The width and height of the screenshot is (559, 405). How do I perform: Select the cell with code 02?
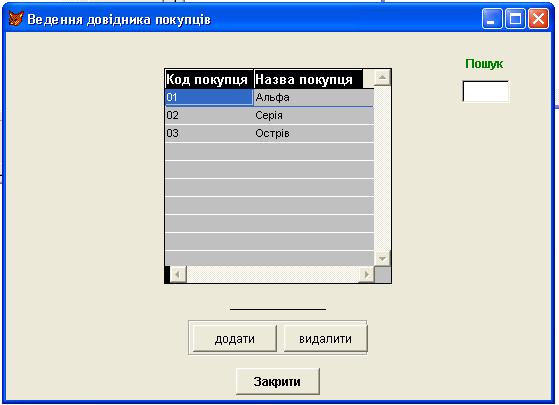209,115
